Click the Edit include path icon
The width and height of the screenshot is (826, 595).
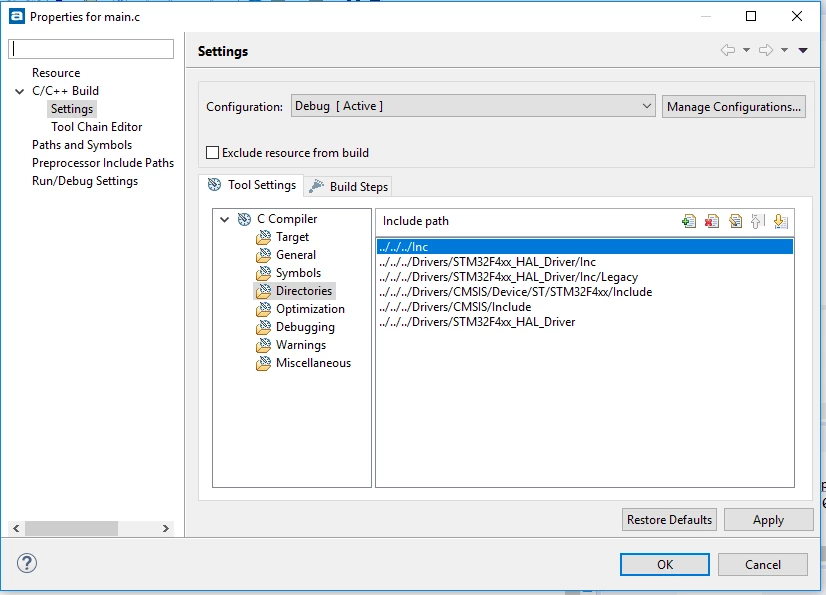pos(735,221)
